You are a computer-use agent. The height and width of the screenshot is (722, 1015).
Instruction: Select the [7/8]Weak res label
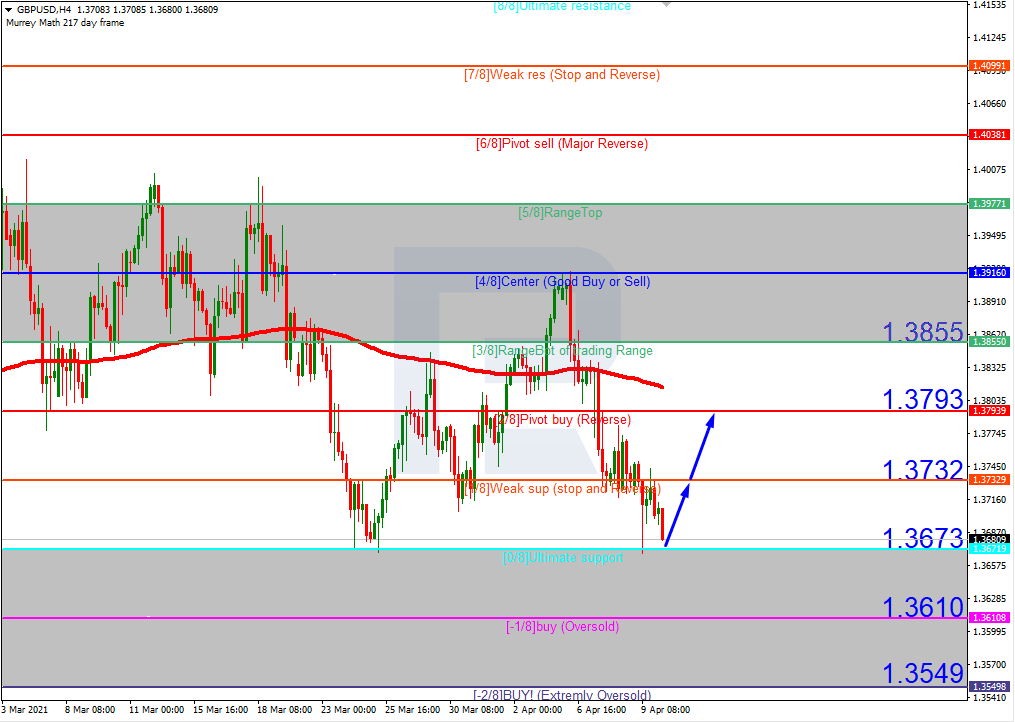561,75
